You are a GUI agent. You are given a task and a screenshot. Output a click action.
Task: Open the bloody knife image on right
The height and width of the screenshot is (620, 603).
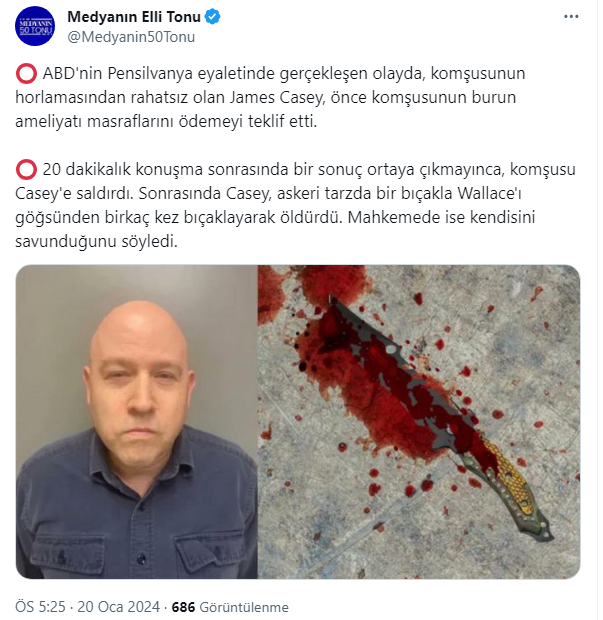click(419, 422)
